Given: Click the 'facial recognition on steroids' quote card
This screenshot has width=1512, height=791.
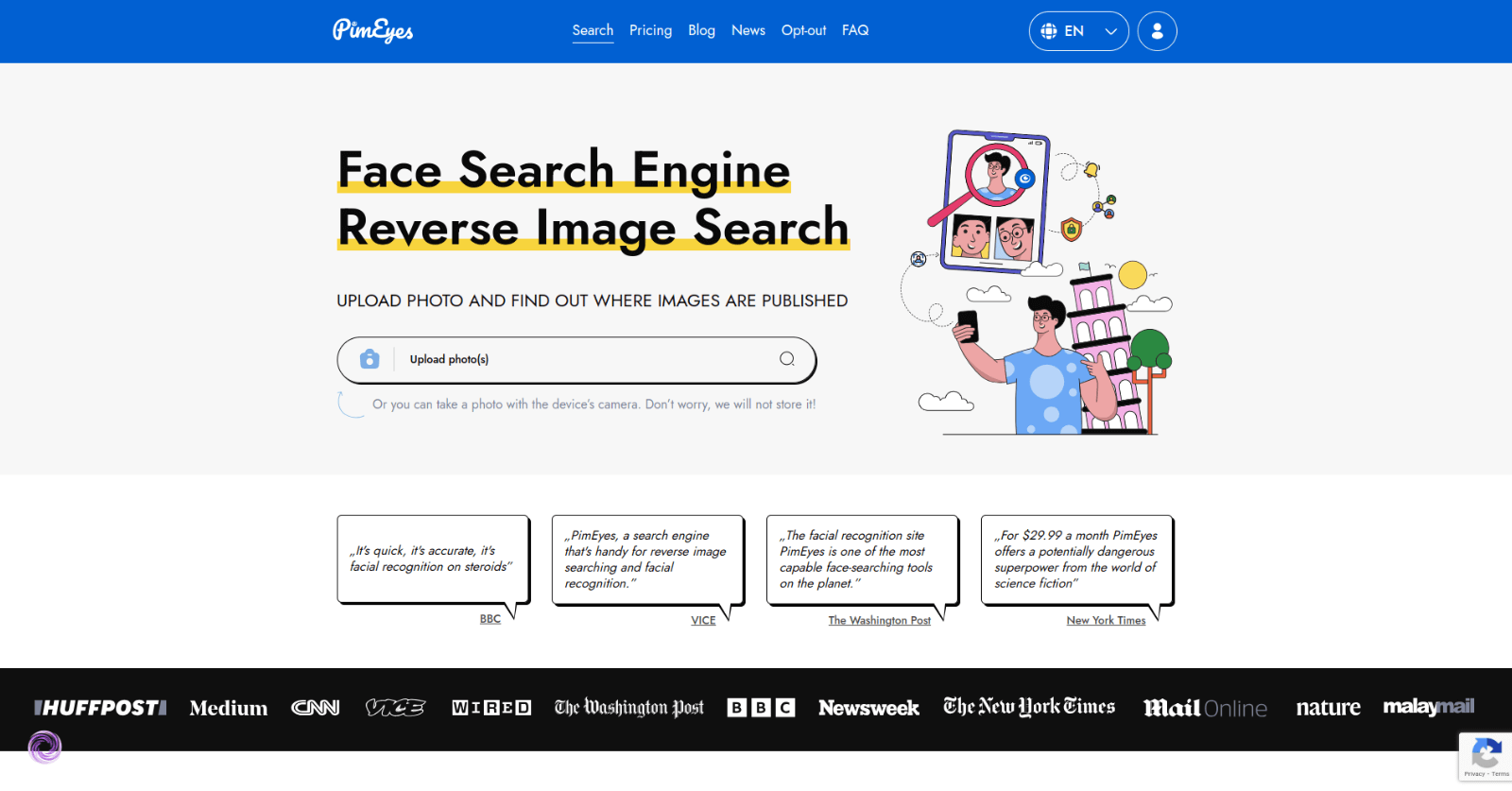Looking at the screenshot, I should click(433, 559).
